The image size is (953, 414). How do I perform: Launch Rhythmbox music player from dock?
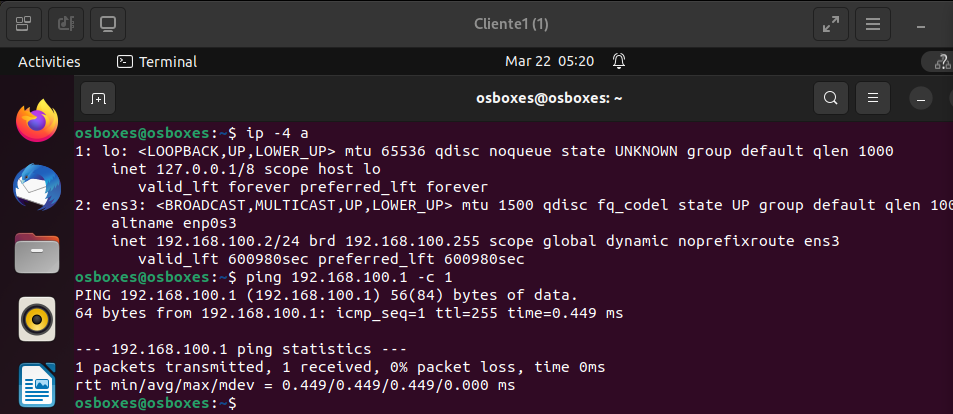(x=37, y=319)
